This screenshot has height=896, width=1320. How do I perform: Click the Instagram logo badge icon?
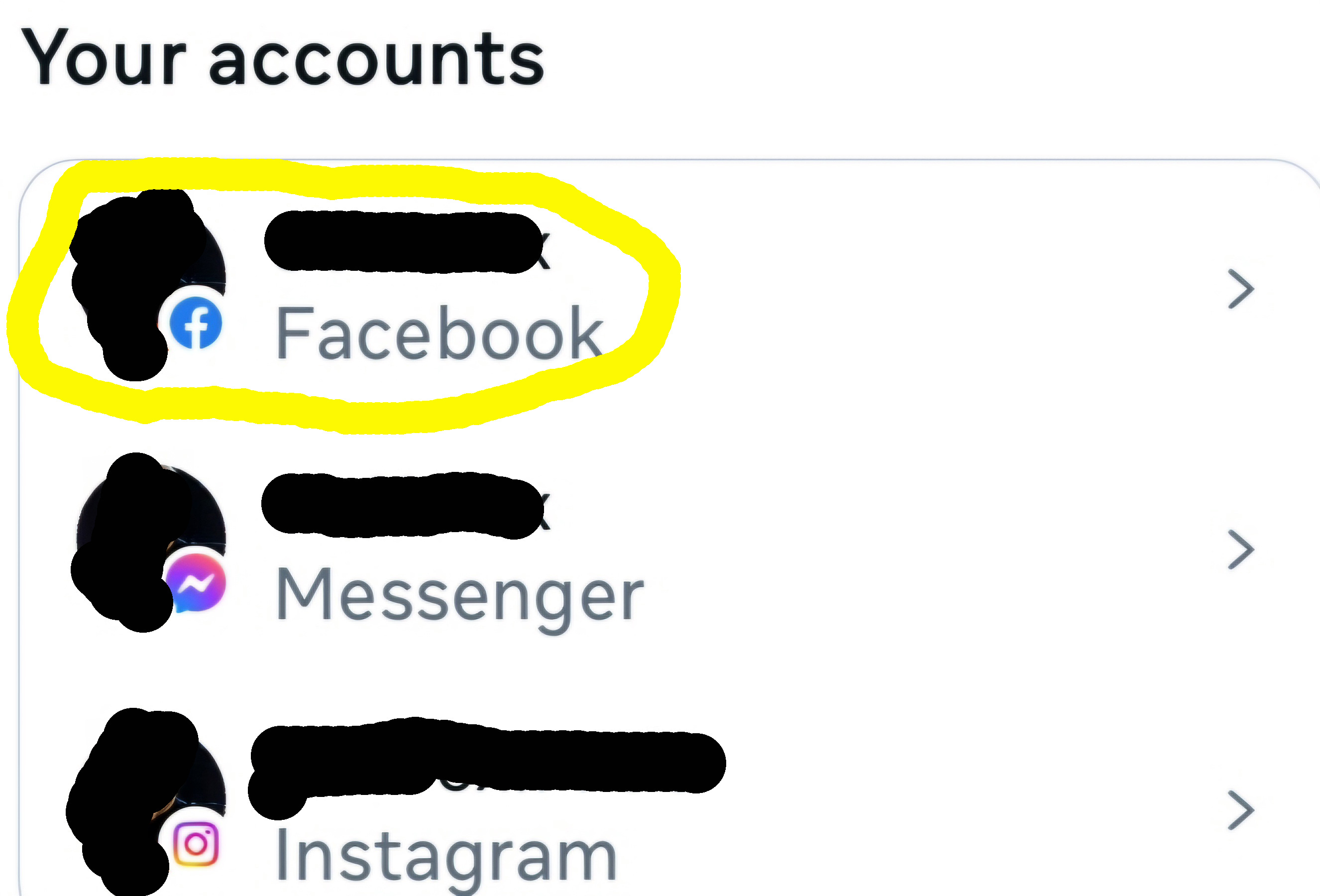pyautogui.click(x=196, y=844)
